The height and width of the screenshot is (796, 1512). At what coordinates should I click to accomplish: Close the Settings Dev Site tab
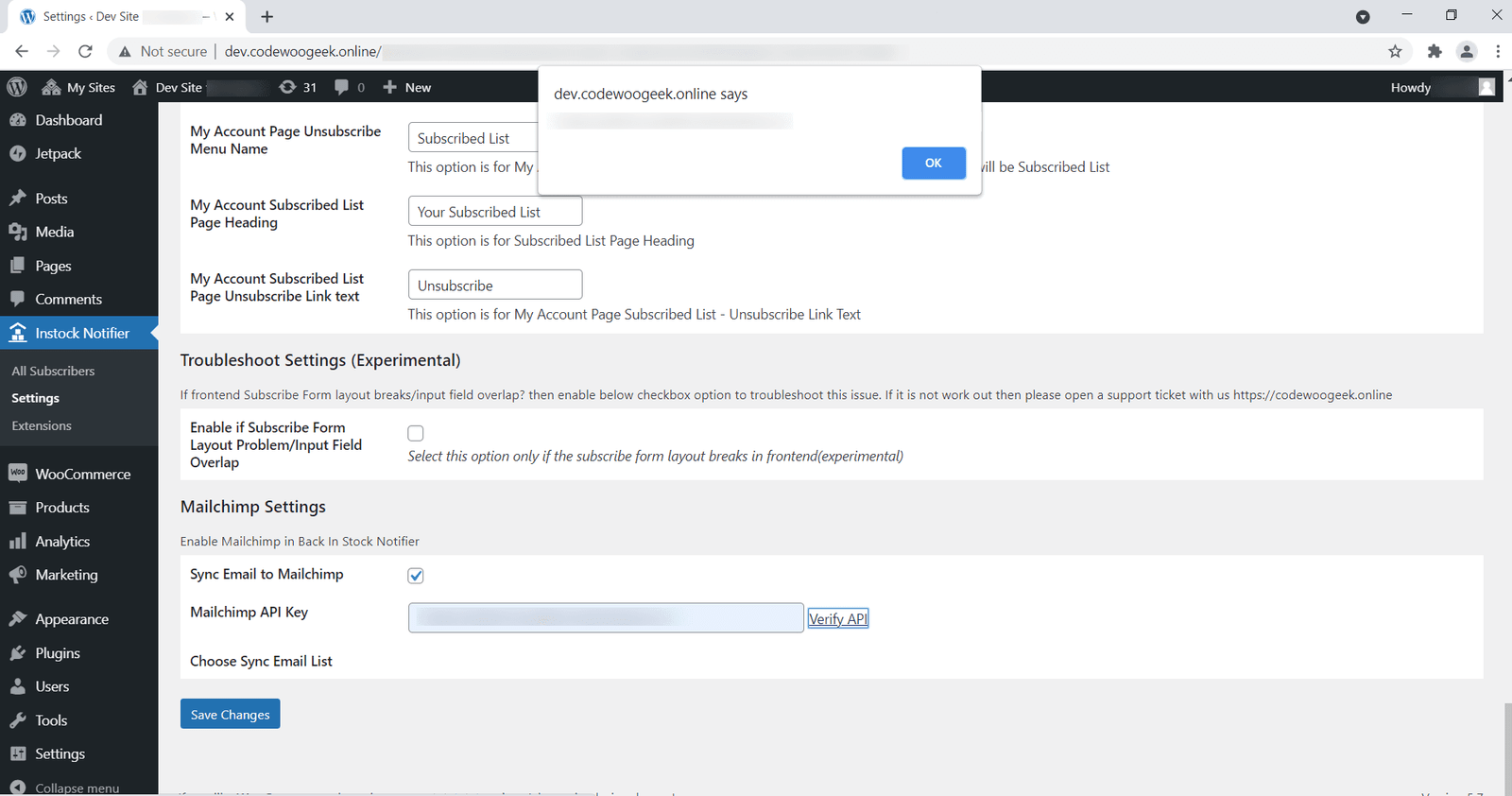tap(230, 16)
